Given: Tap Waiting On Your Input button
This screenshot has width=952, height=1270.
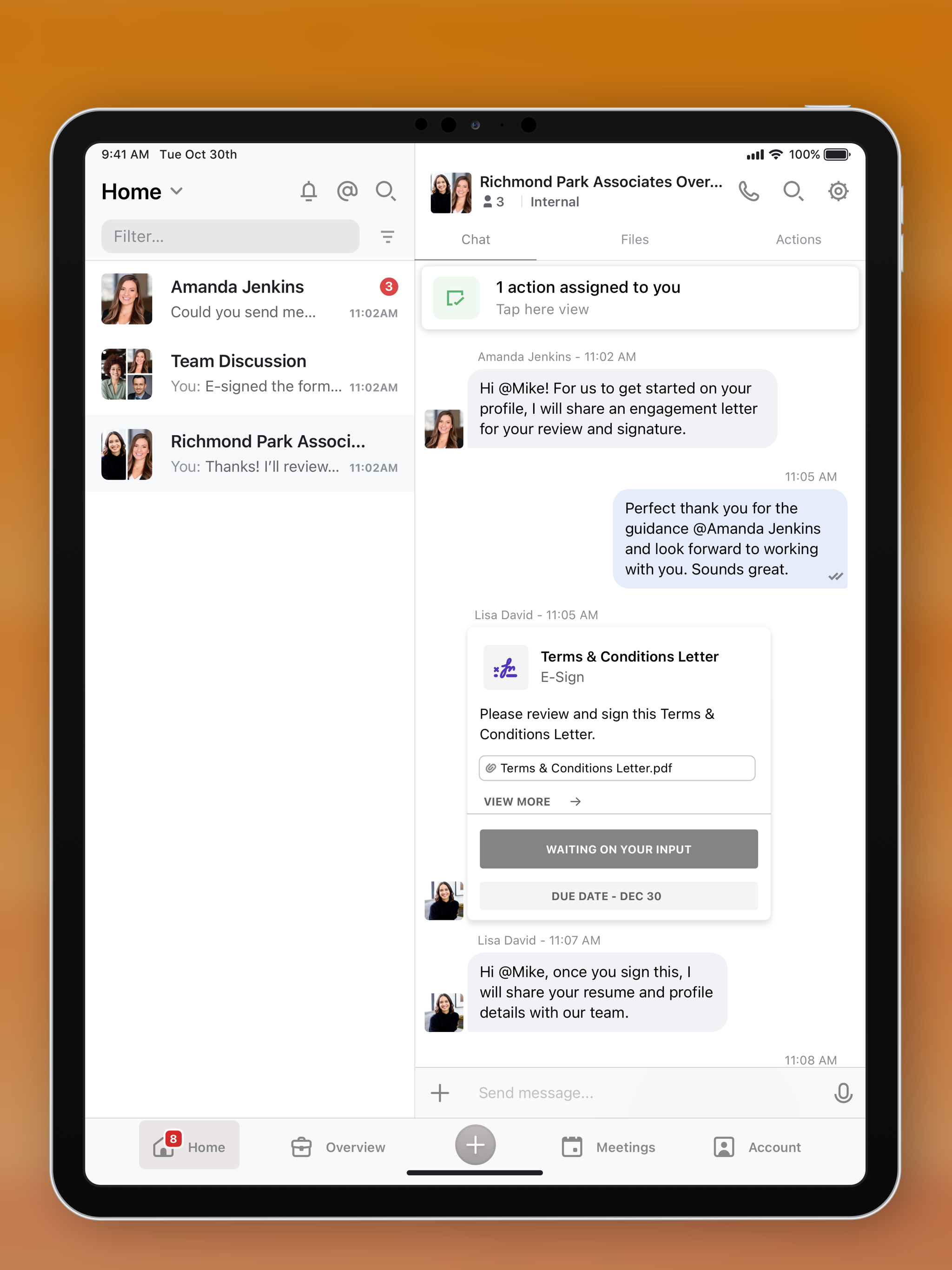Looking at the screenshot, I should click(x=618, y=848).
